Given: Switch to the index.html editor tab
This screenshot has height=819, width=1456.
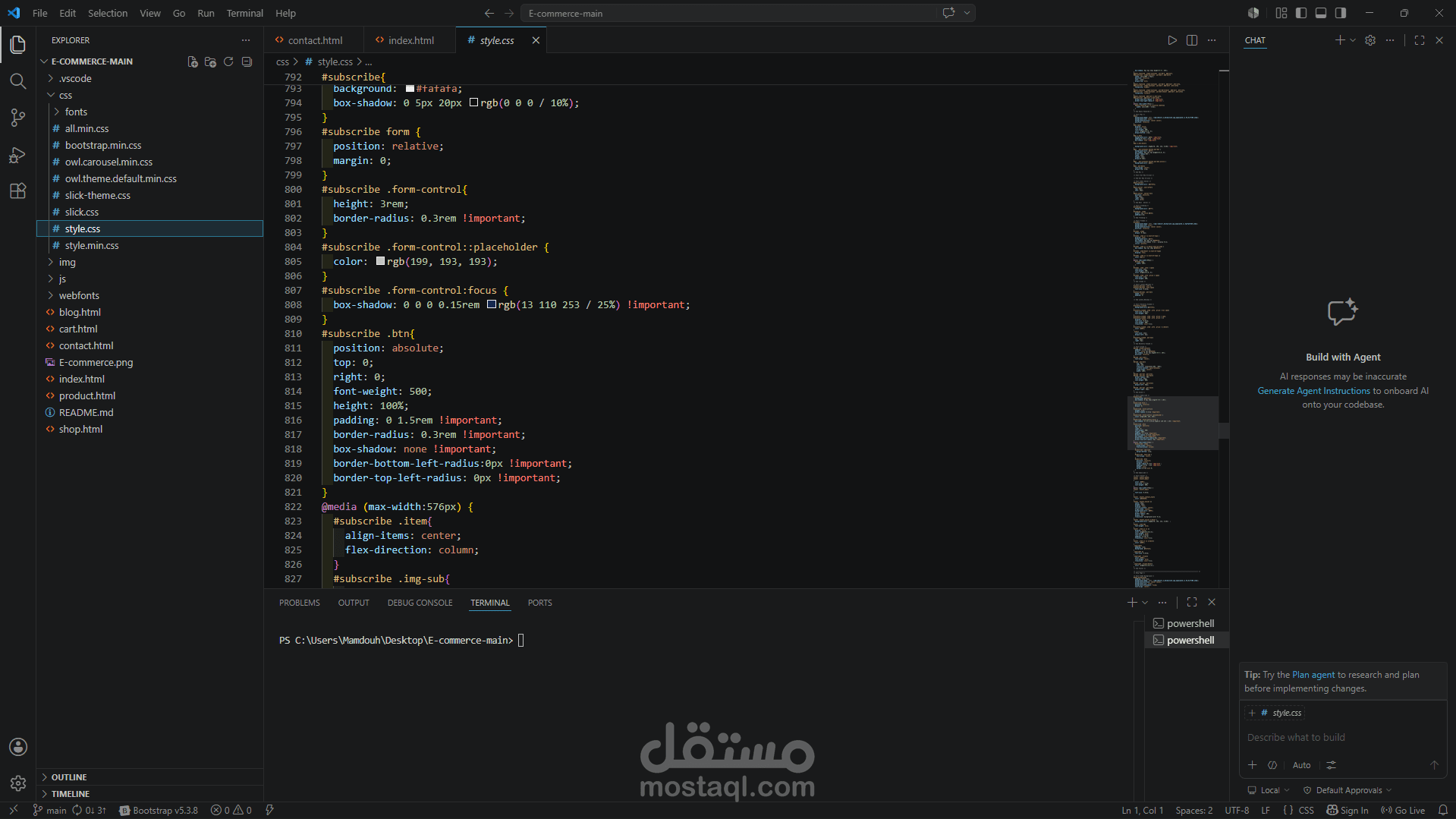Looking at the screenshot, I should click(410, 40).
